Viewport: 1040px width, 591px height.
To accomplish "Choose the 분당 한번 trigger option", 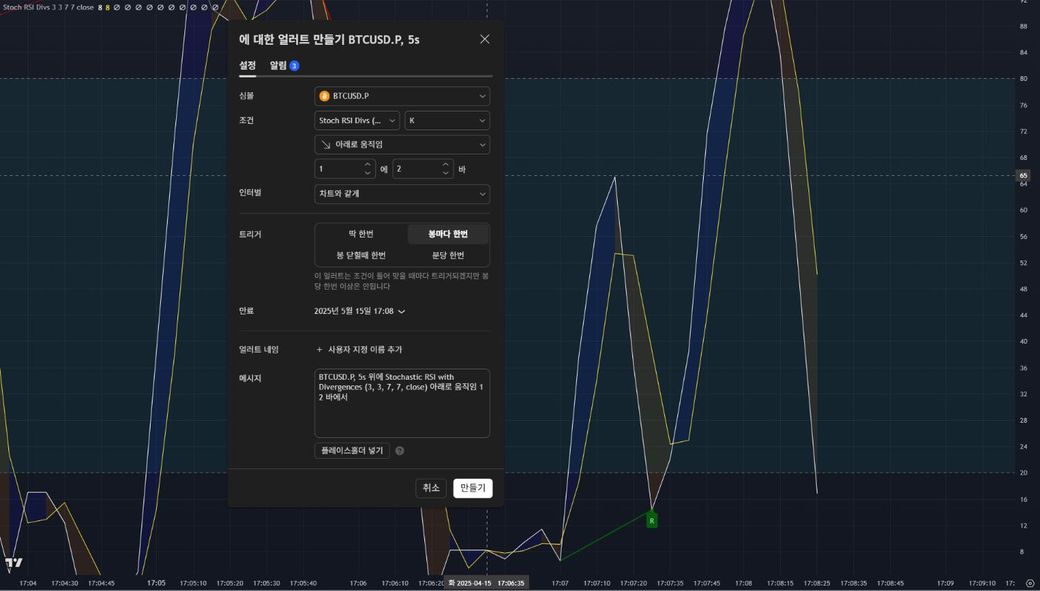I will 447,255.
